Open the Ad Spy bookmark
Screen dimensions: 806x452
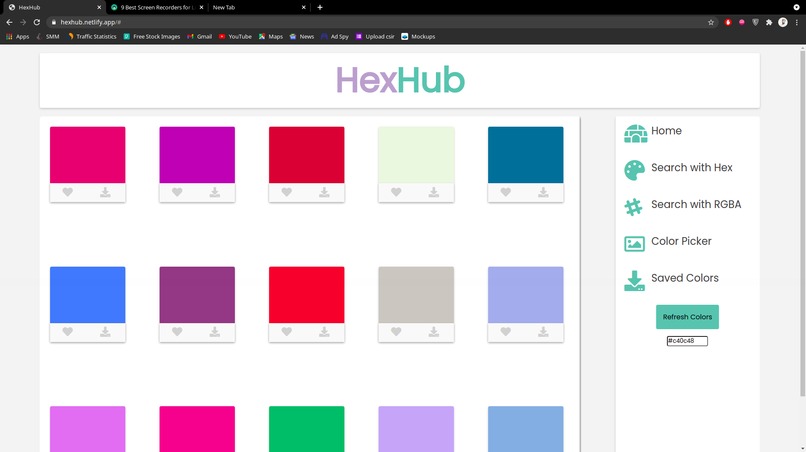[335, 37]
